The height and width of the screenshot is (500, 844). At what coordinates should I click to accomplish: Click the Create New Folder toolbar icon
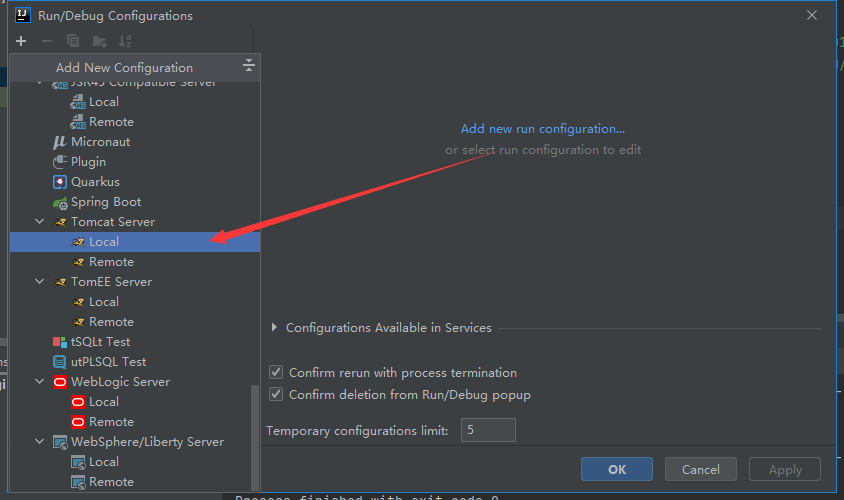[x=100, y=41]
